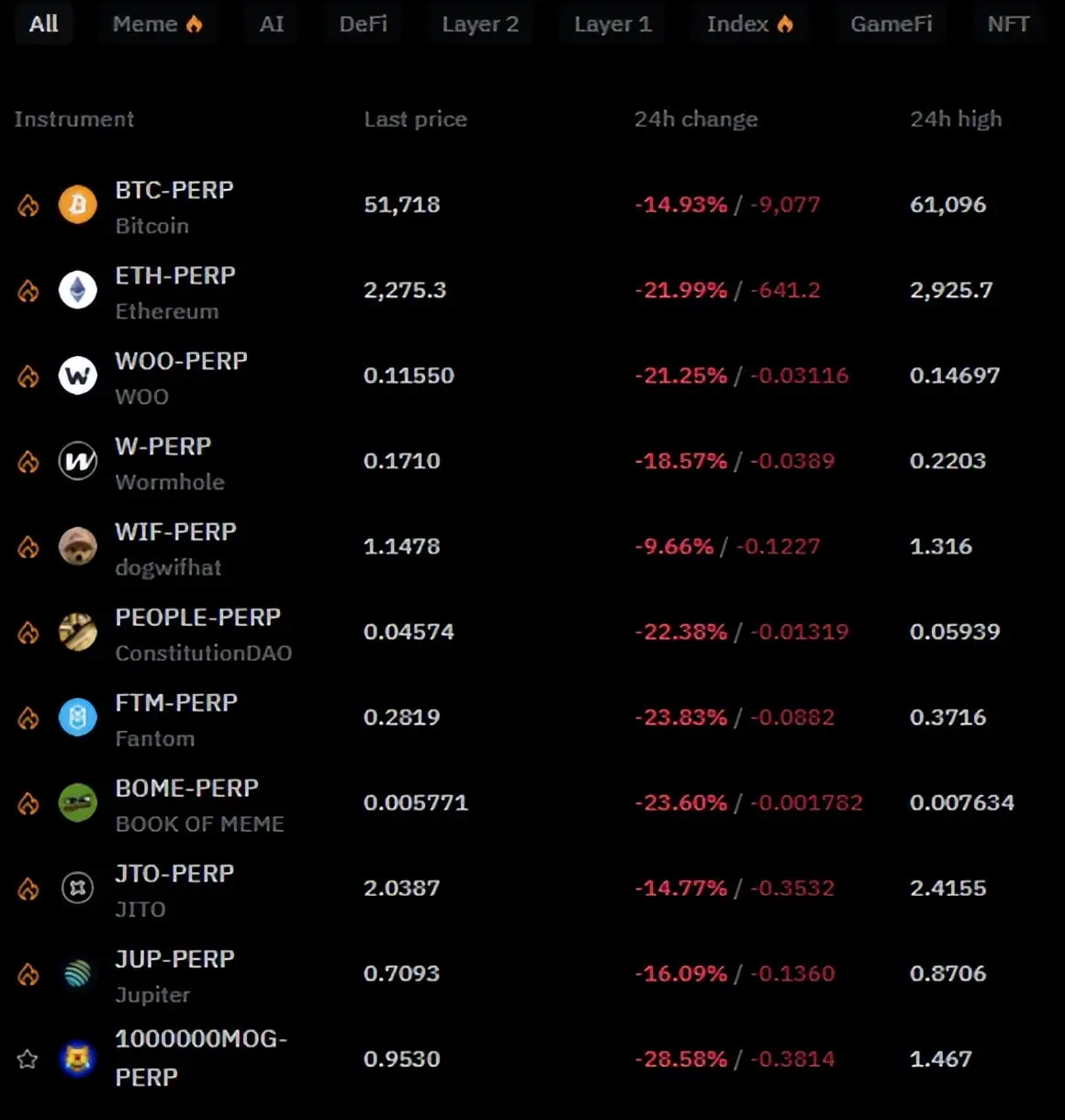Click the ConstitutionDAO token icon
This screenshot has height=1120, width=1065.
coord(77,632)
